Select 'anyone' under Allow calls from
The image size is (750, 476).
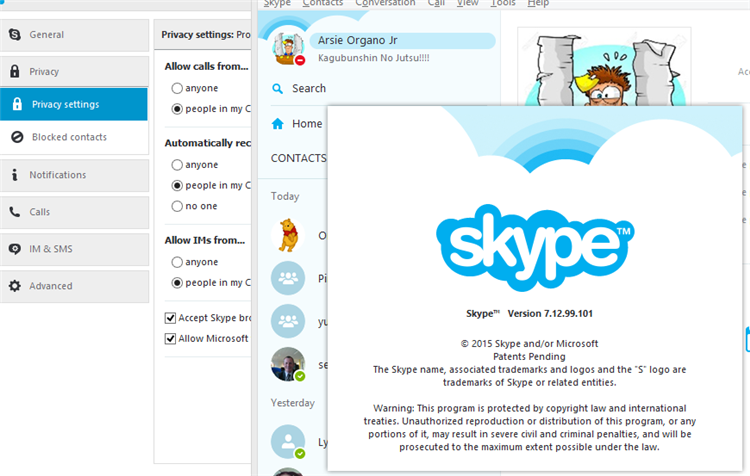(x=177, y=88)
